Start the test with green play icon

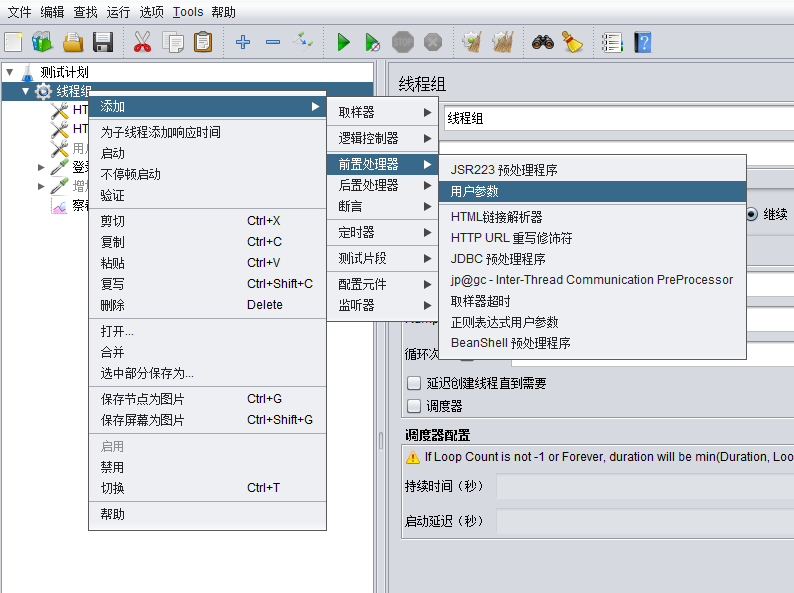(343, 42)
